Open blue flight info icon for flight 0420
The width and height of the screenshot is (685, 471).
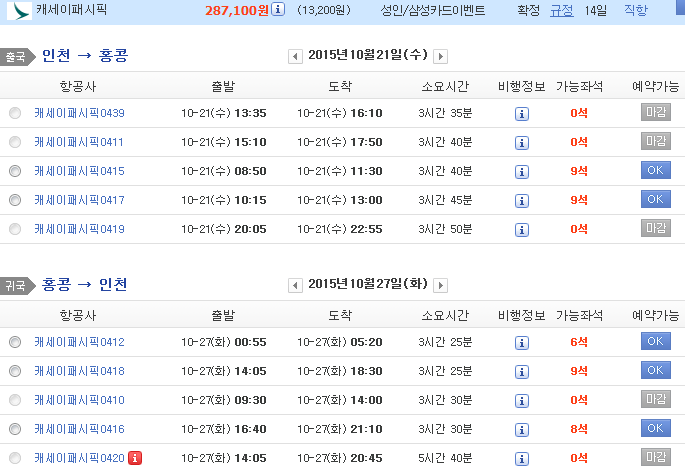(x=522, y=459)
